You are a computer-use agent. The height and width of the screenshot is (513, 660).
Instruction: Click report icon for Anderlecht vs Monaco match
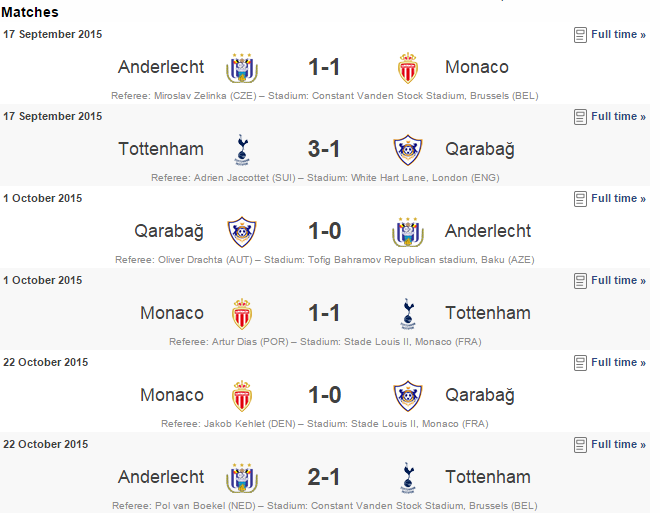click(x=580, y=35)
